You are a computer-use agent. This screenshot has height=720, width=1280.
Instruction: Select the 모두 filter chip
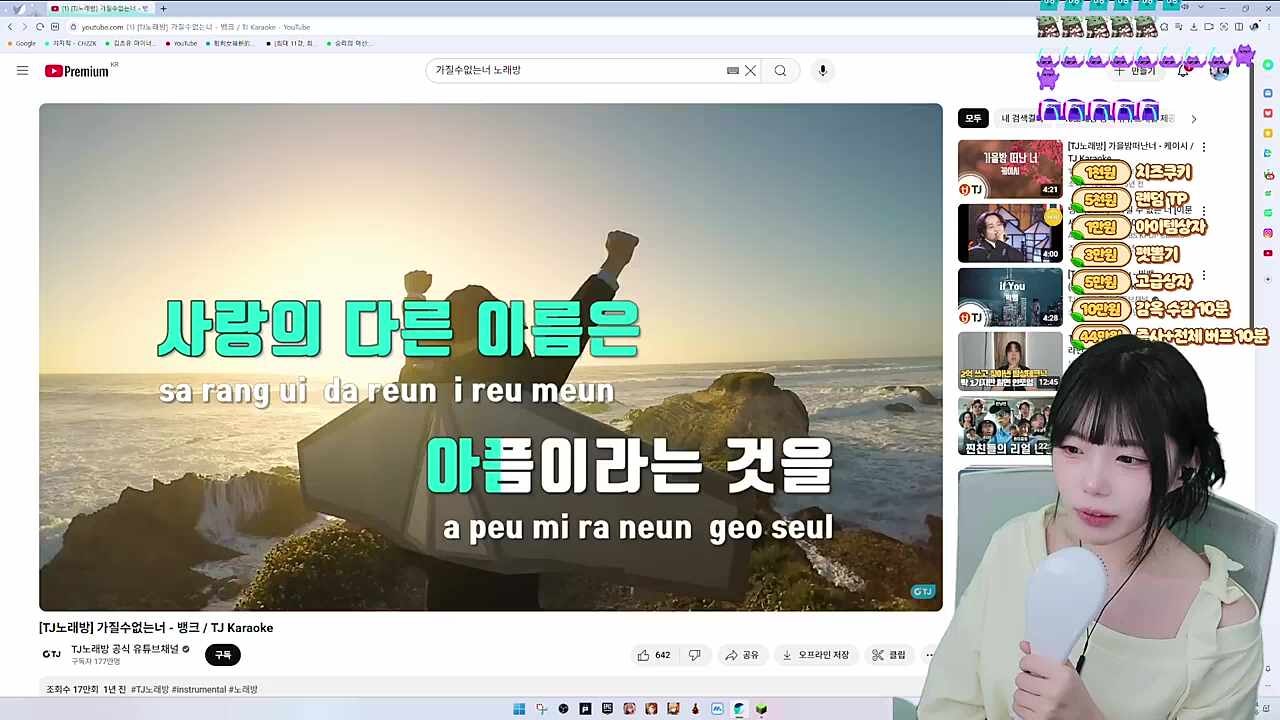click(x=973, y=118)
